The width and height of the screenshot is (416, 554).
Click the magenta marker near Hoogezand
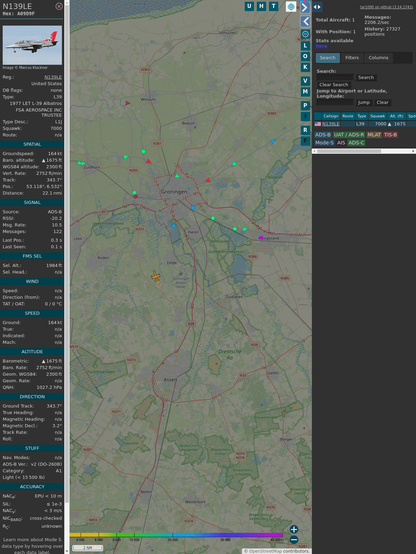click(261, 238)
